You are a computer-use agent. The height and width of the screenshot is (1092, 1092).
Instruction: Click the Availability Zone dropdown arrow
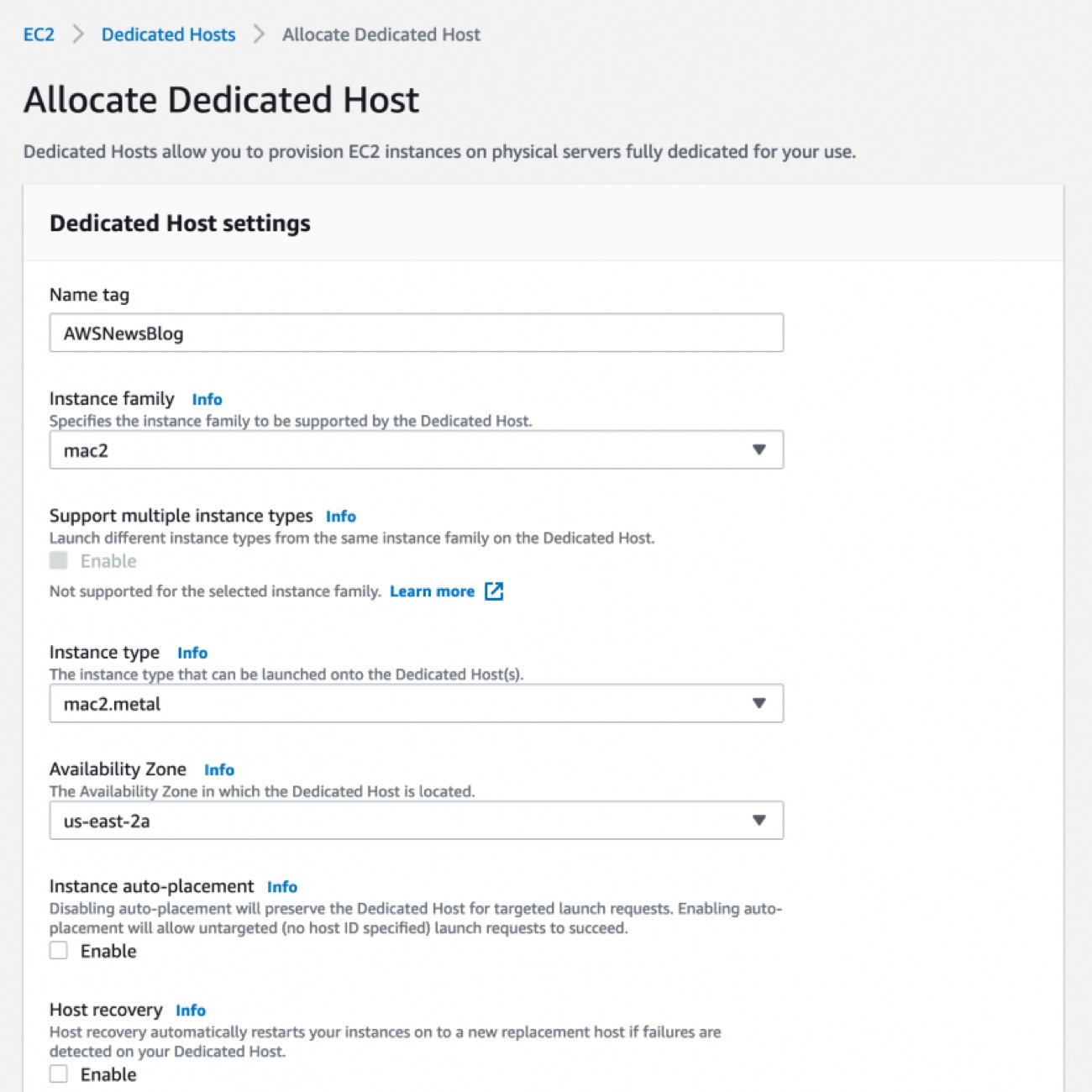pos(759,821)
